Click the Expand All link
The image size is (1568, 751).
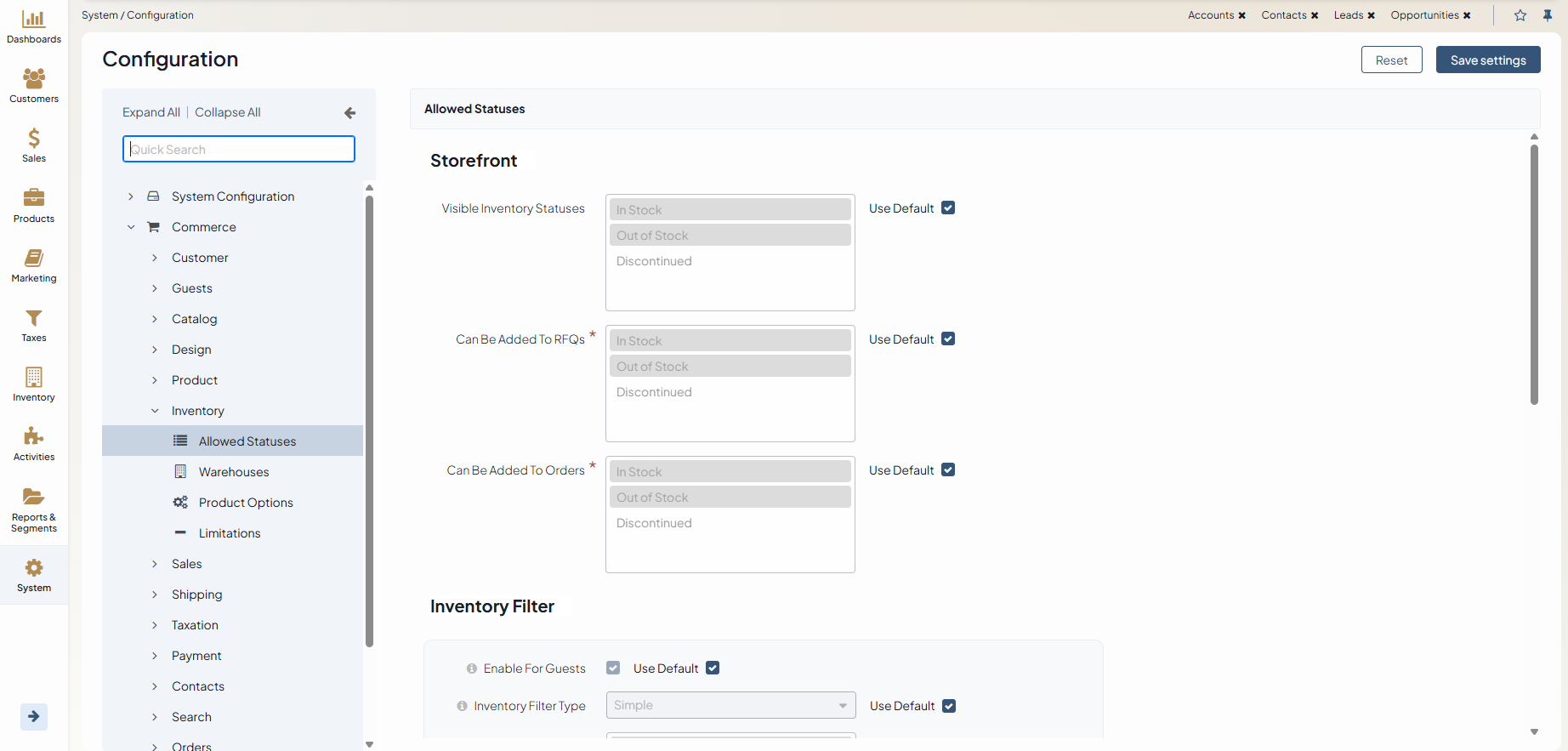click(151, 112)
